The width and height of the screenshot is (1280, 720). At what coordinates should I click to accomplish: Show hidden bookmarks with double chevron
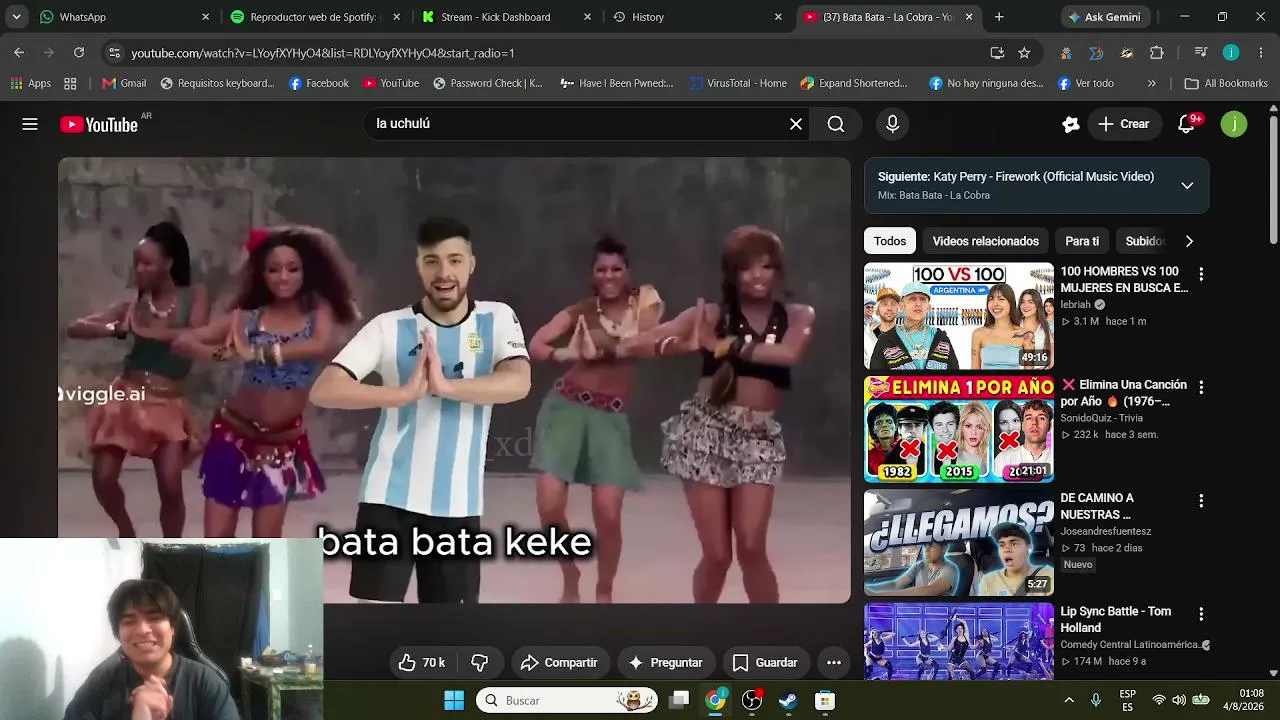(x=1152, y=83)
